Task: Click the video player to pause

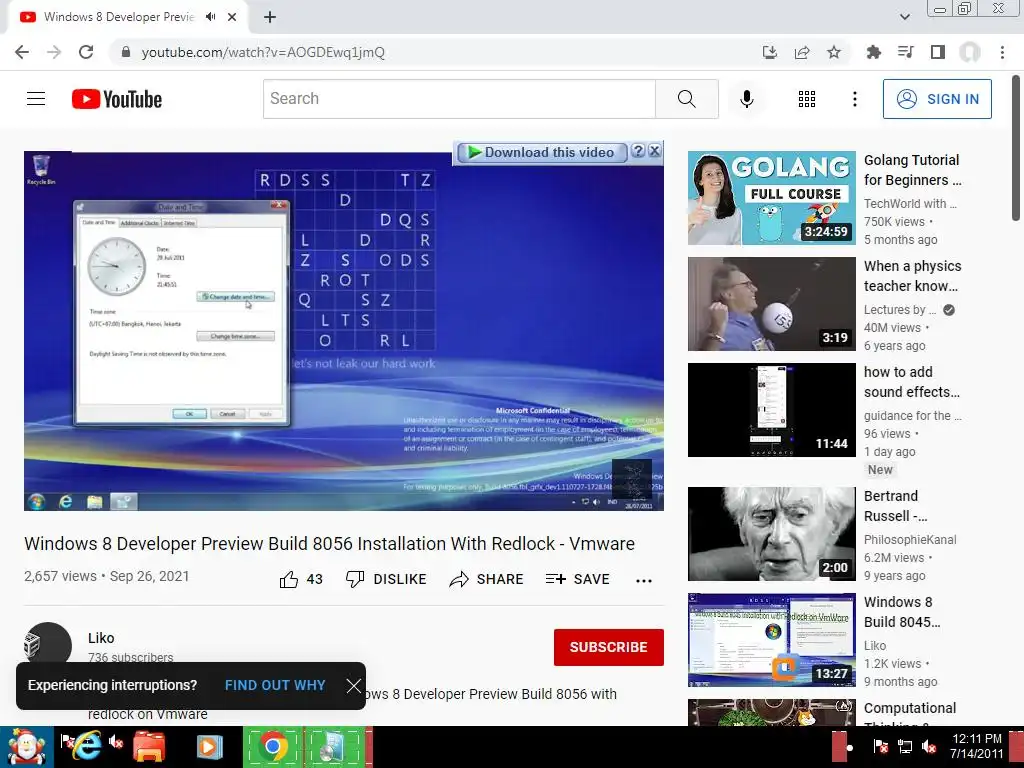Action: 344,330
